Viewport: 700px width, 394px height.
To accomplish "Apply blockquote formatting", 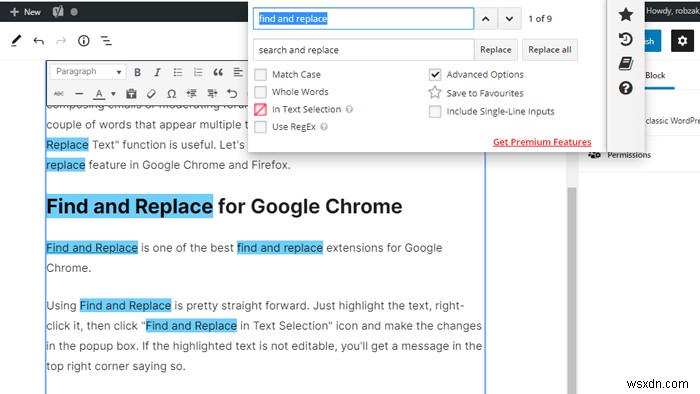I will click(218, 72).
